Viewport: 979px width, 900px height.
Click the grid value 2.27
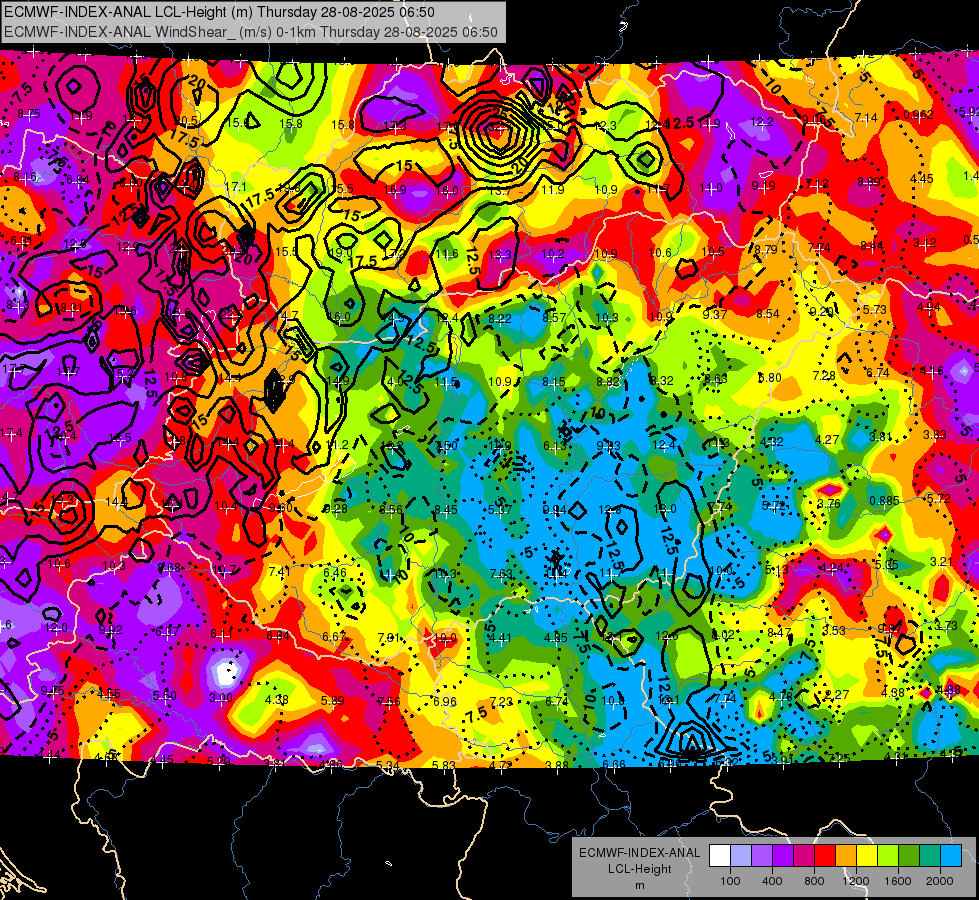tap(837, 694)
